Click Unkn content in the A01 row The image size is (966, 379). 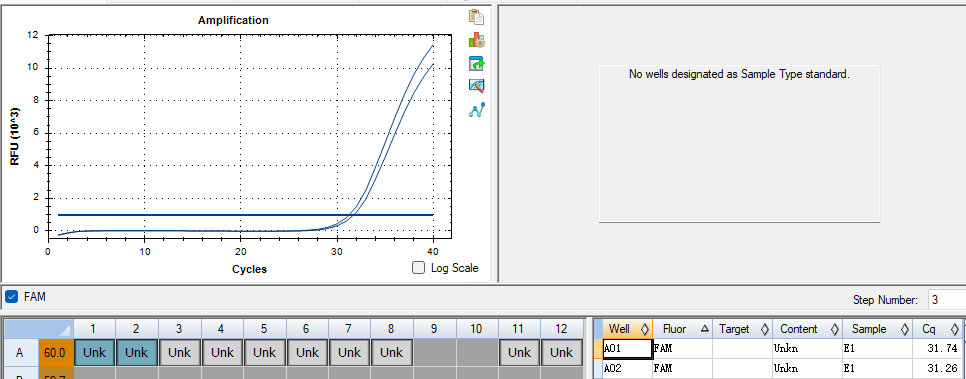tap(807, 349)
